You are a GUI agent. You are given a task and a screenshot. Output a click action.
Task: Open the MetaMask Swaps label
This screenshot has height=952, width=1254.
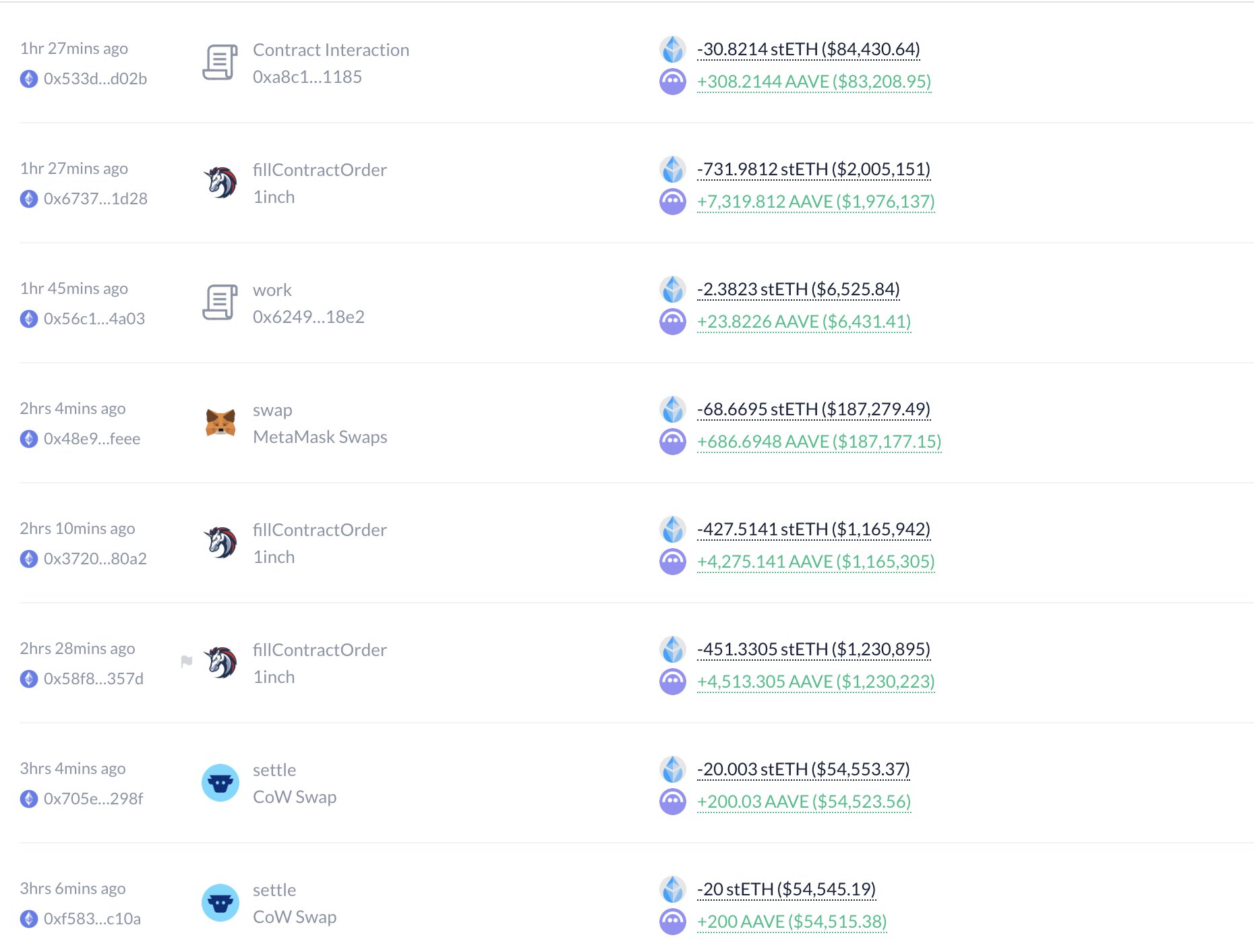tap(320, 437)
